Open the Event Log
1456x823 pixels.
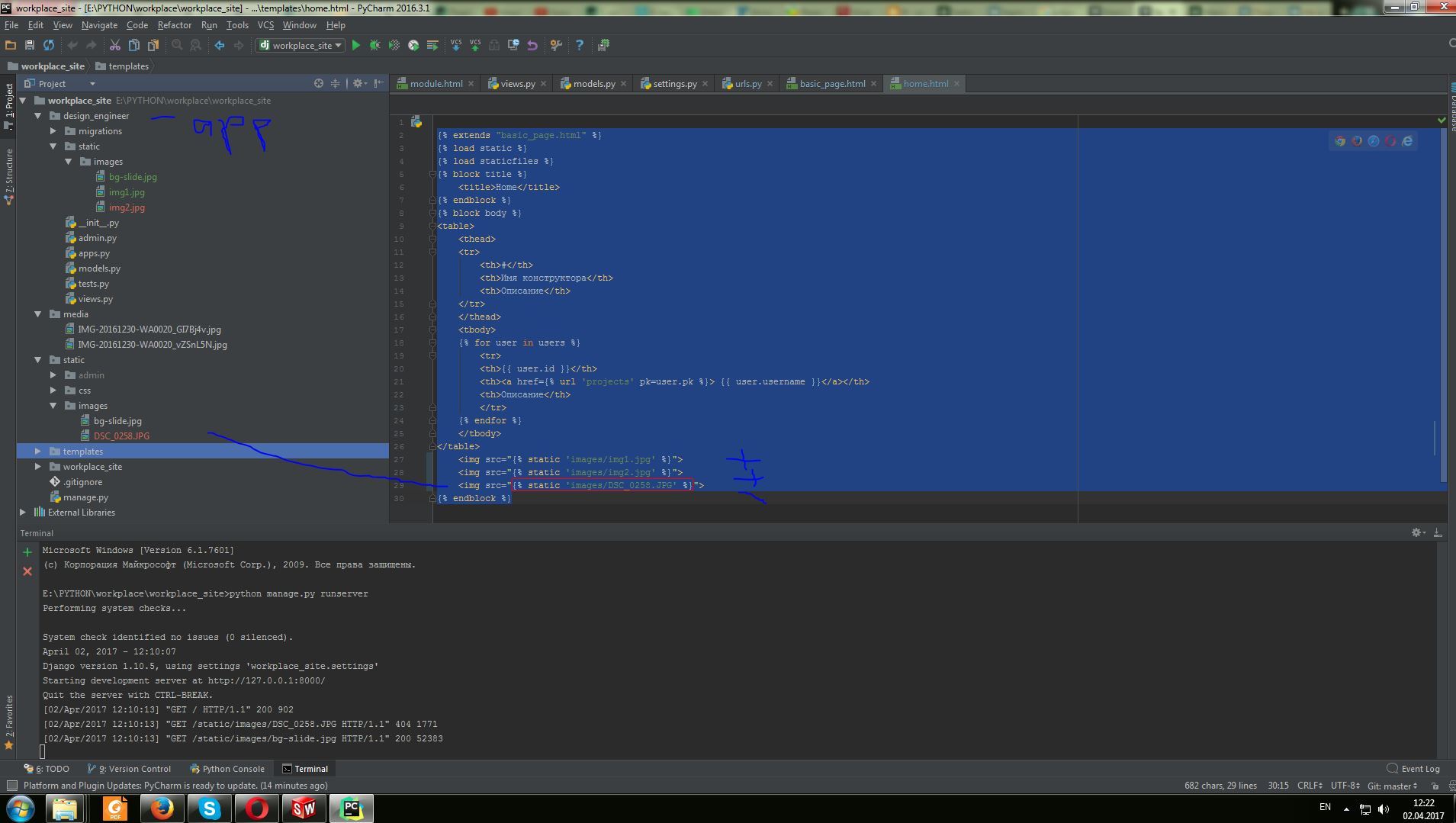coord(1413,769)
